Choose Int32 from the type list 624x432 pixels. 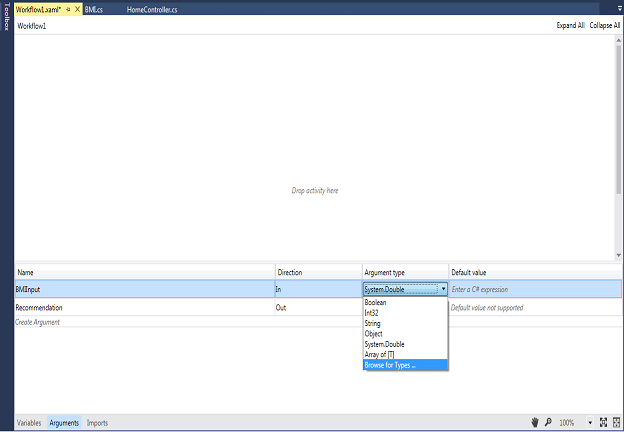[x=405, y=313]
